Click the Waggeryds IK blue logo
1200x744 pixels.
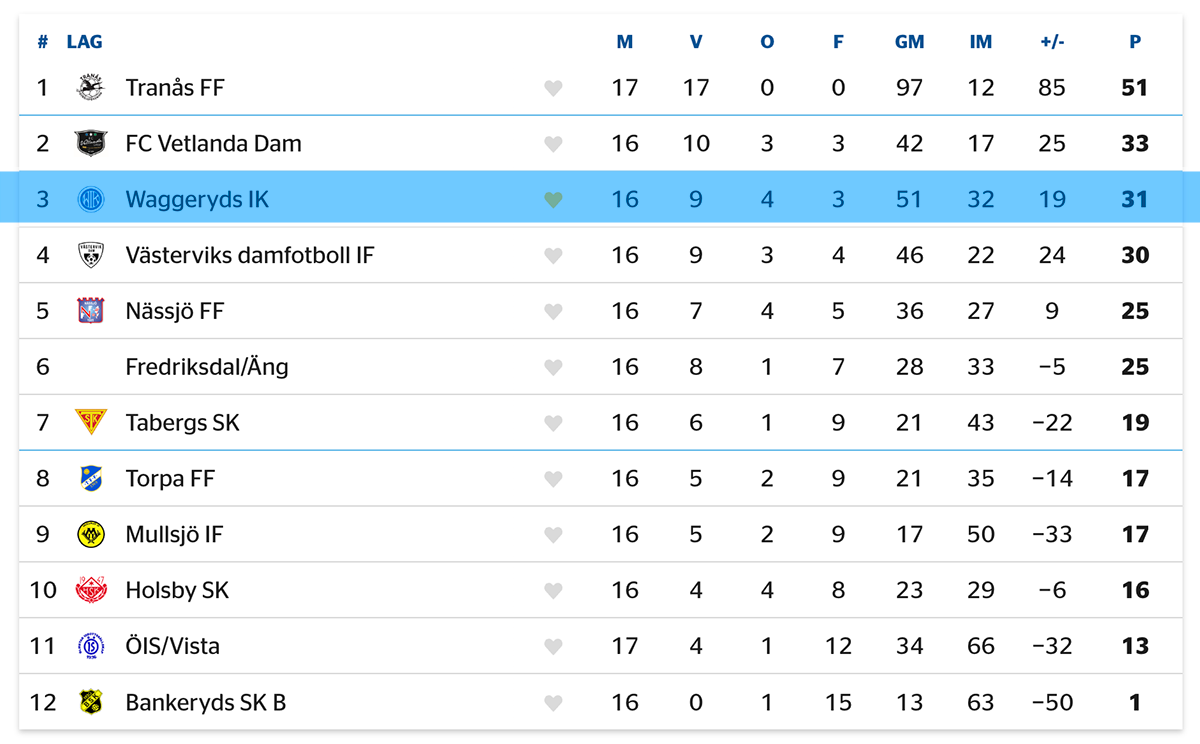(x=90, y=200)
